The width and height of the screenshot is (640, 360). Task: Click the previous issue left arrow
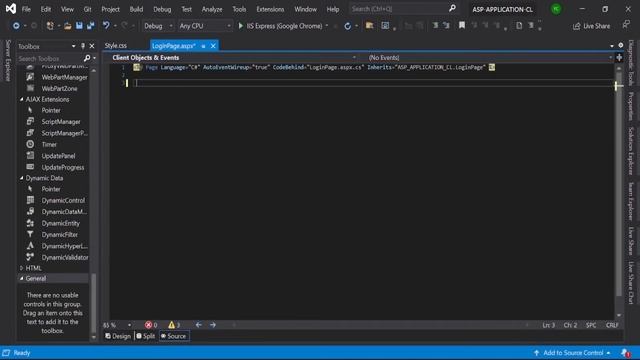coord(198,325)
